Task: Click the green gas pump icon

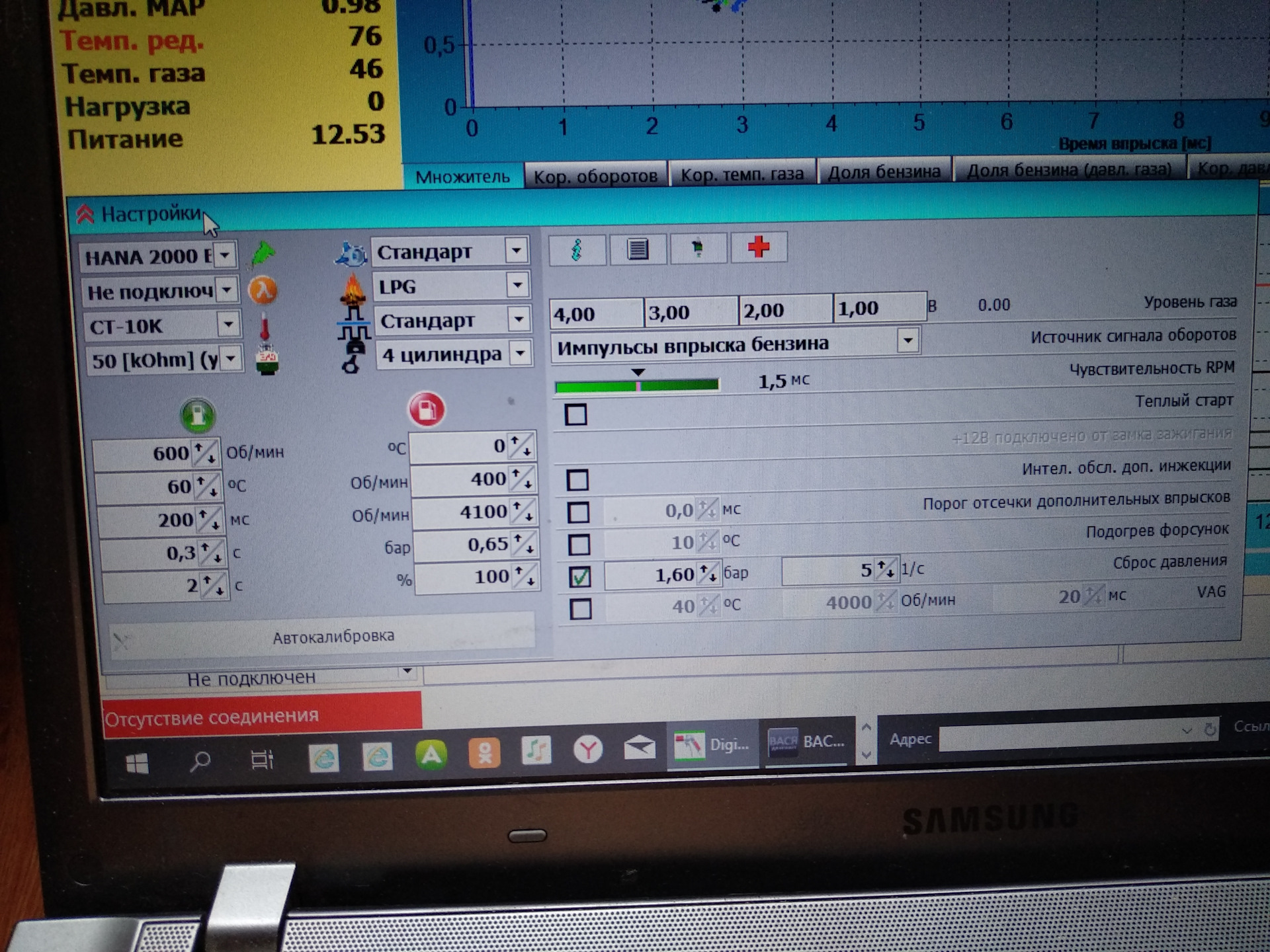Action: (x=198, y=415)
